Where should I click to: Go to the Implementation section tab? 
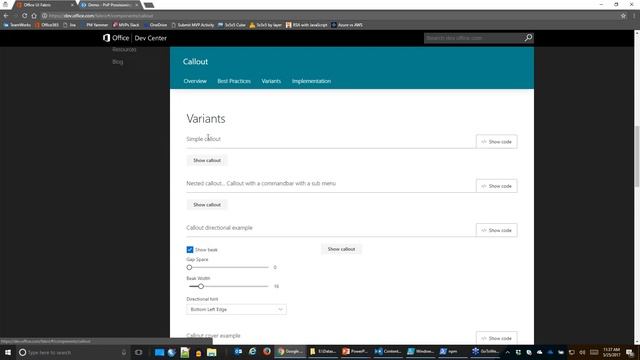(x=311, y=81)
